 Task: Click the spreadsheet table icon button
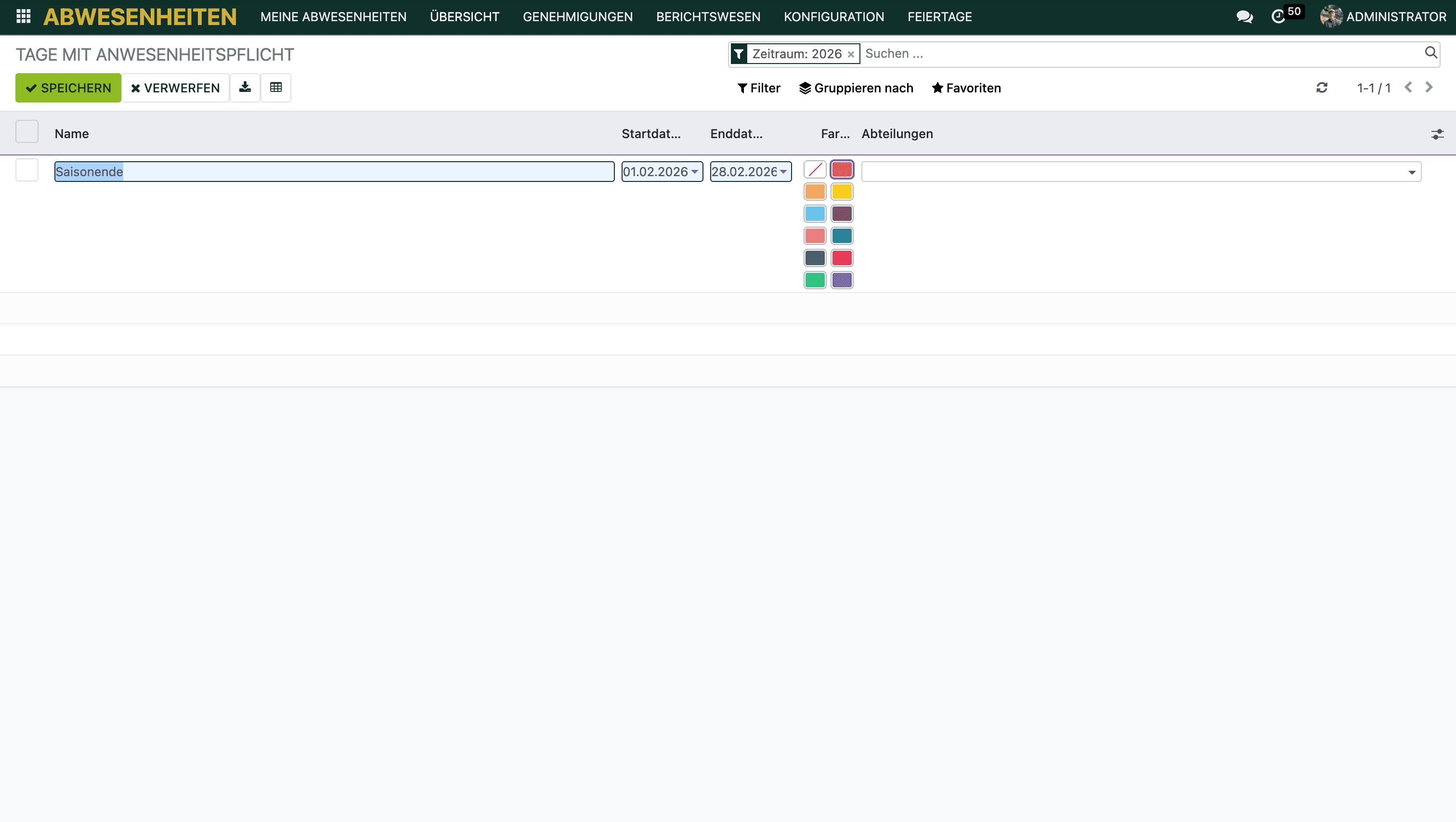276,88
